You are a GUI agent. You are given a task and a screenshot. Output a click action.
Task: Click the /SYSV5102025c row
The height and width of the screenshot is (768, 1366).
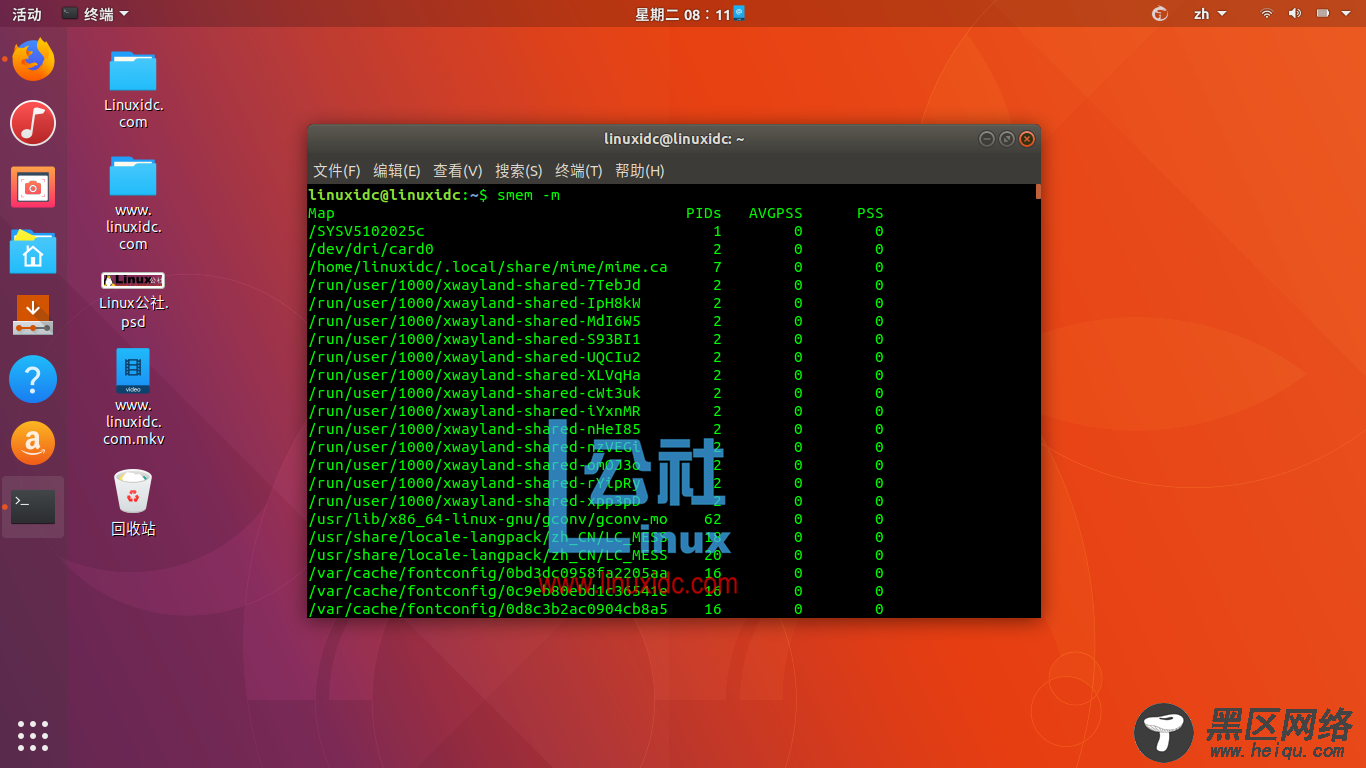coord(595,231)
